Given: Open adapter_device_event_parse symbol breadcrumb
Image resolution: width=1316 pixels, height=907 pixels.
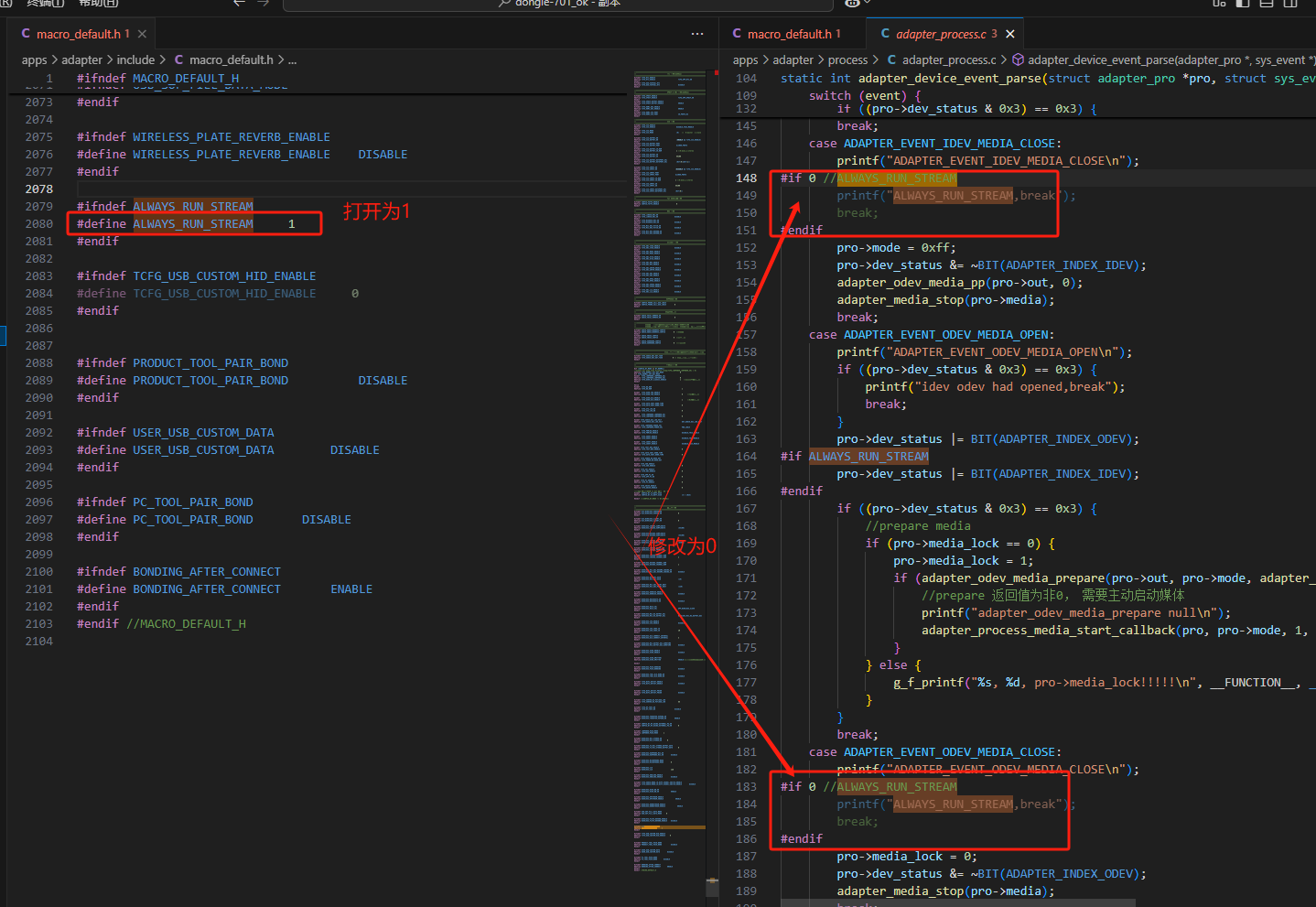Looking at the screenshot, I should (x=1171, y=59).
